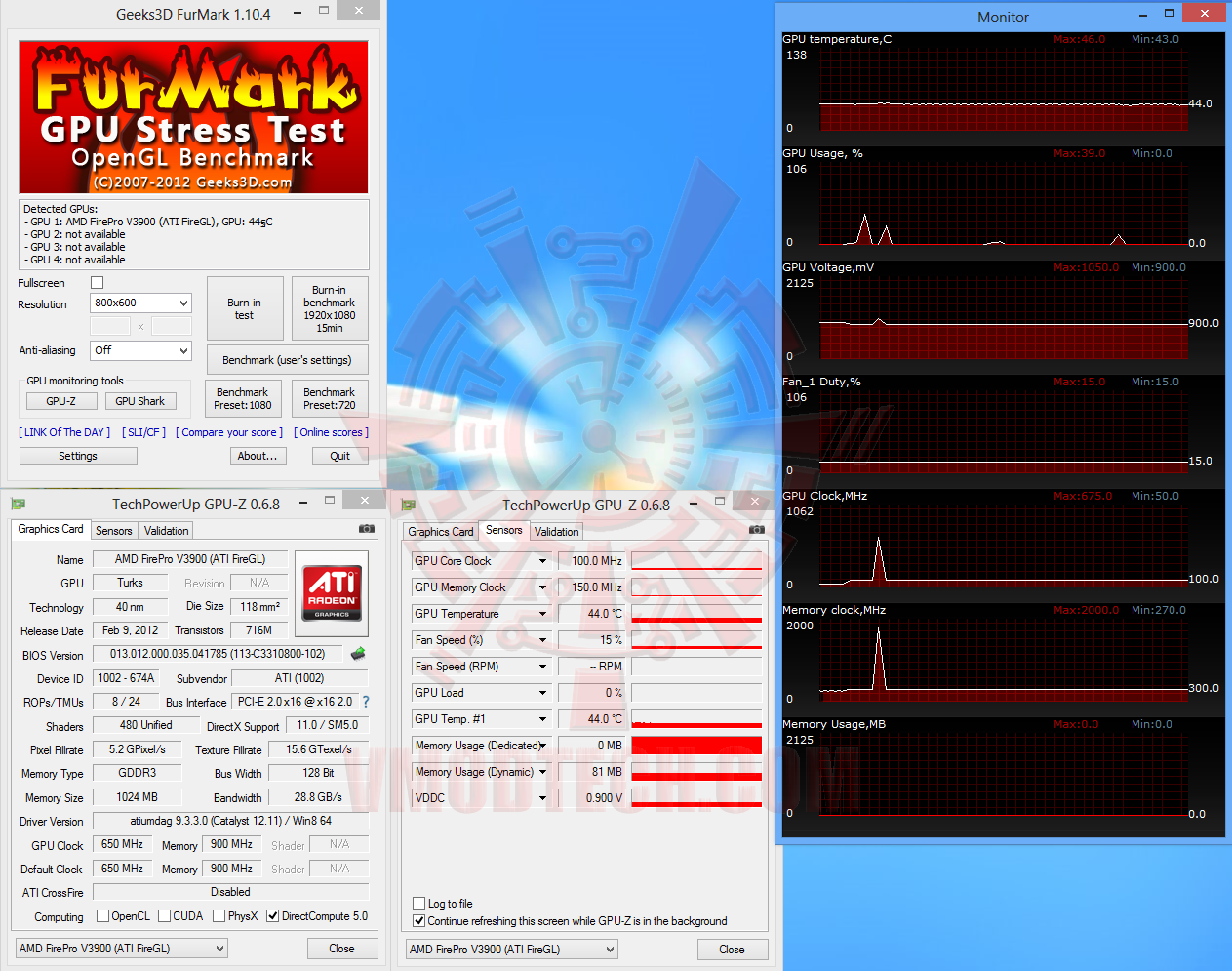Launch GPU Shark monitoring tool
Viewport: 1232px width, 971px height.
(140, 401)
